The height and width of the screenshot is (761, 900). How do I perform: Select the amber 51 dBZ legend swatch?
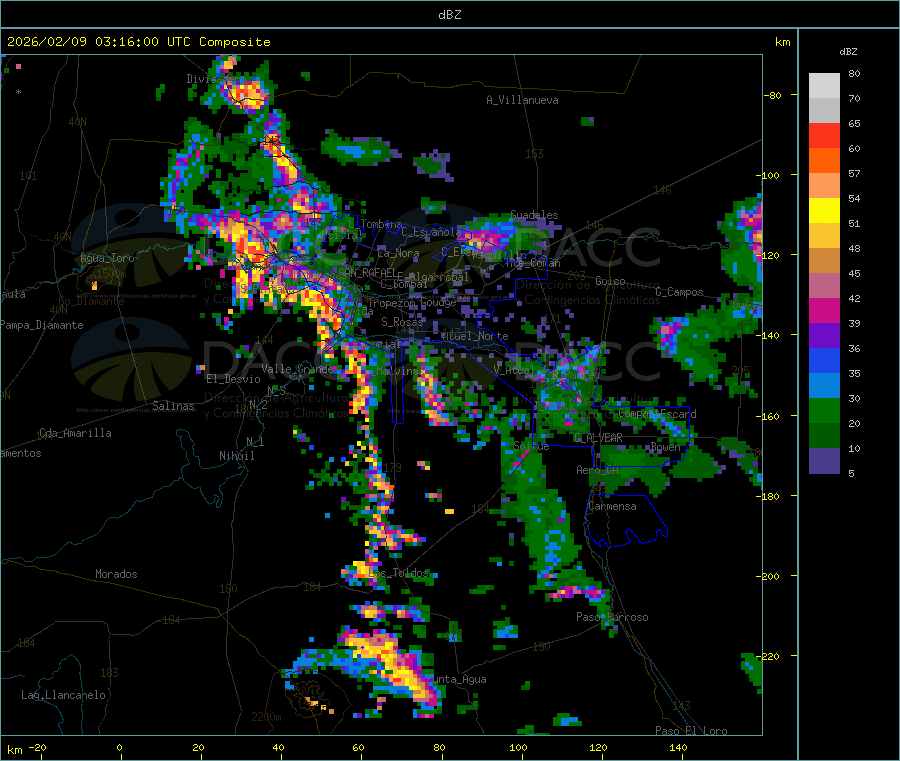coord(824,235)
